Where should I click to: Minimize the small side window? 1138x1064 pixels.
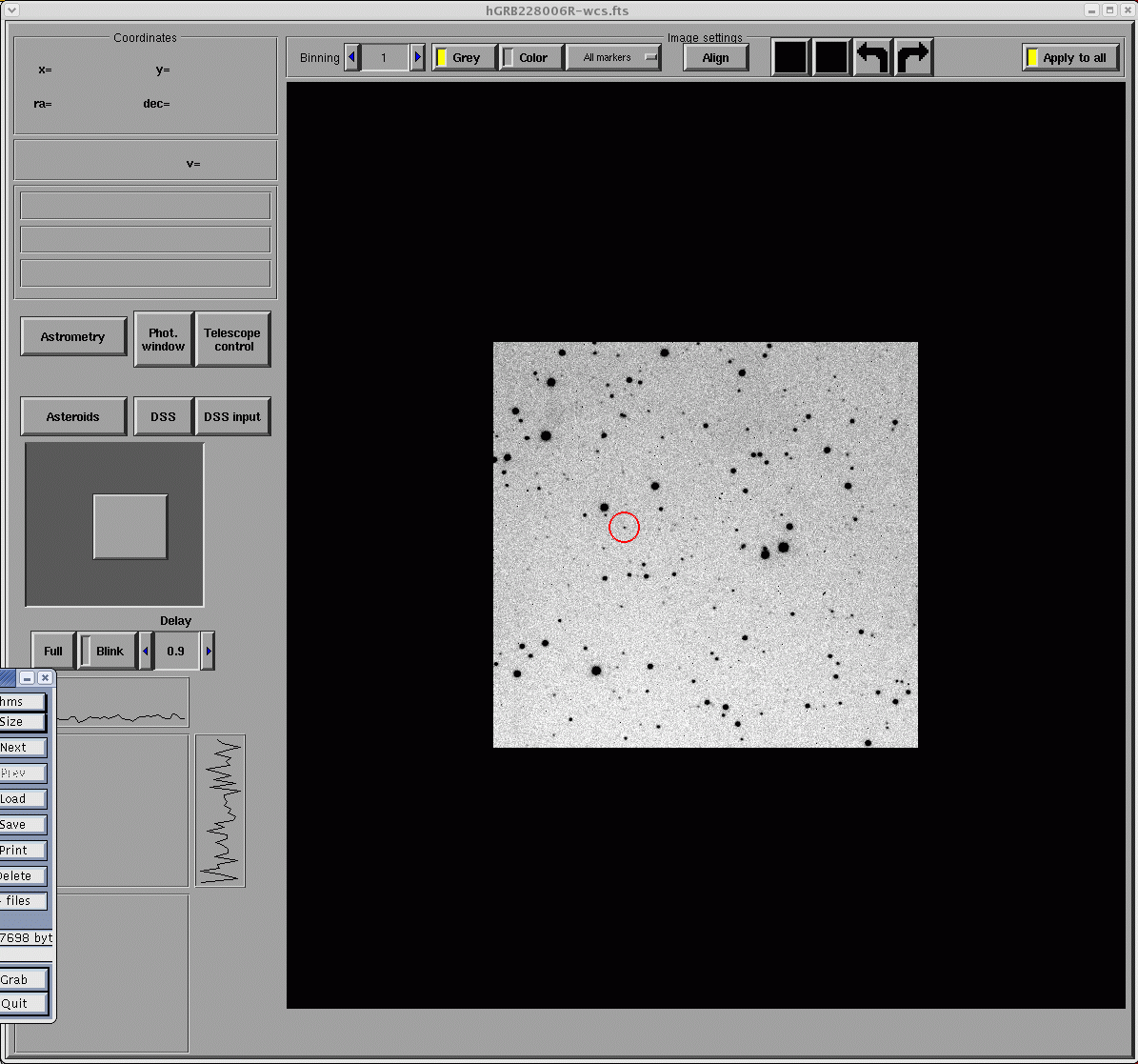(x=27, y=678)
